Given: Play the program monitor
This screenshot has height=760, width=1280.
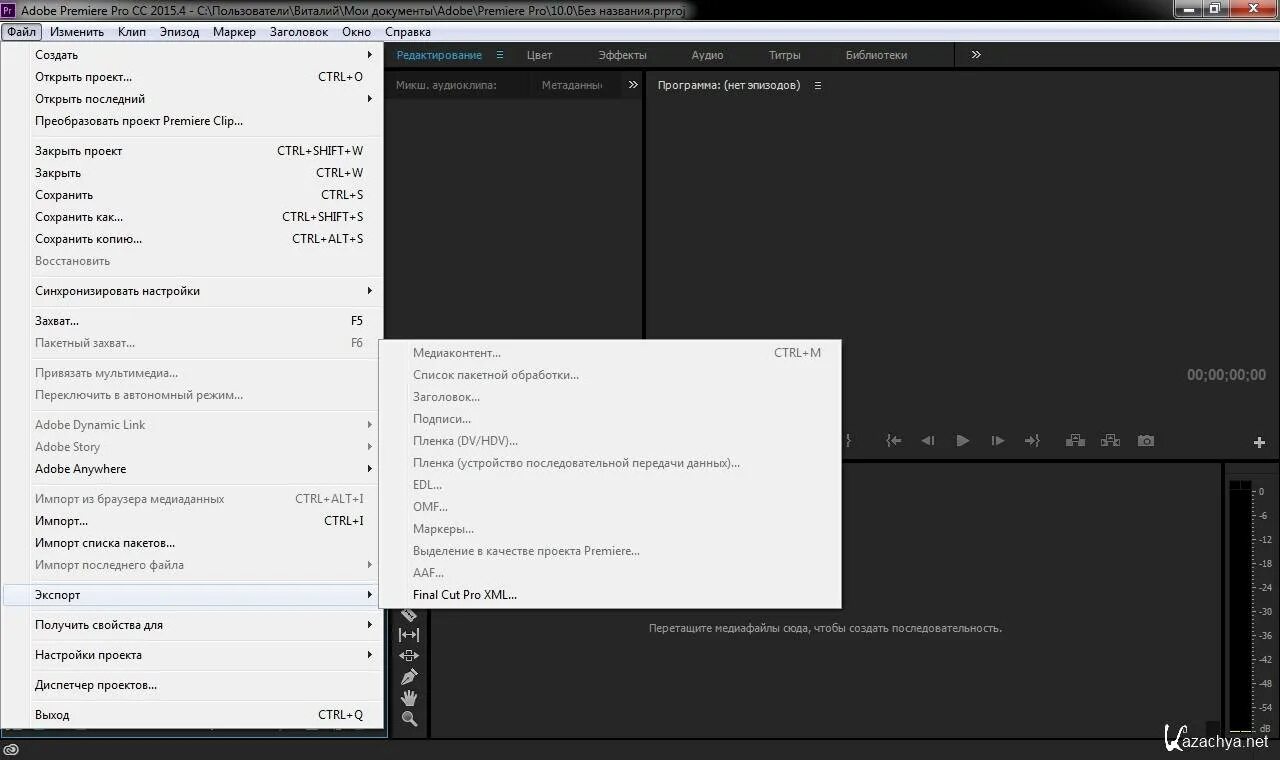Looking at the screenshot, I should [963, 440].
